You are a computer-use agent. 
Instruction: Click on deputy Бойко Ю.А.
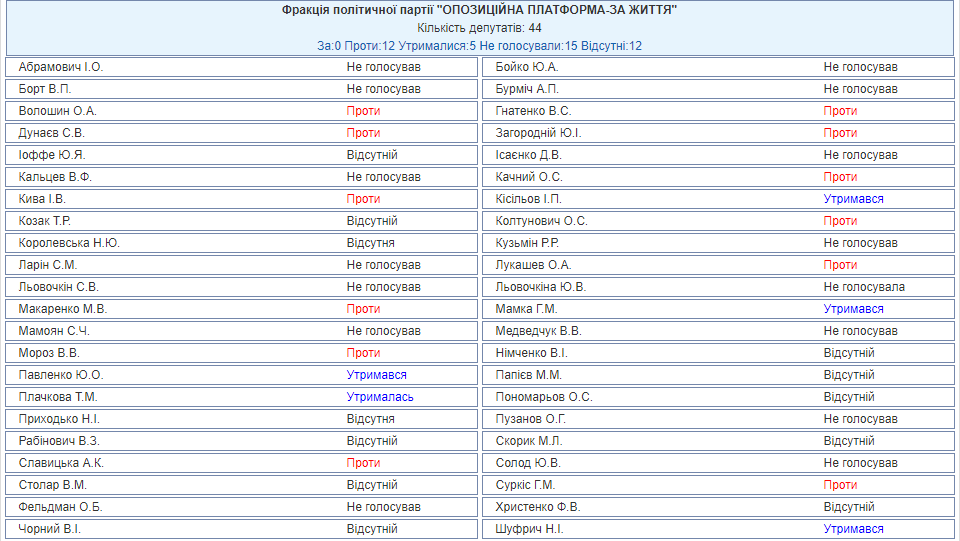point(527,67)
